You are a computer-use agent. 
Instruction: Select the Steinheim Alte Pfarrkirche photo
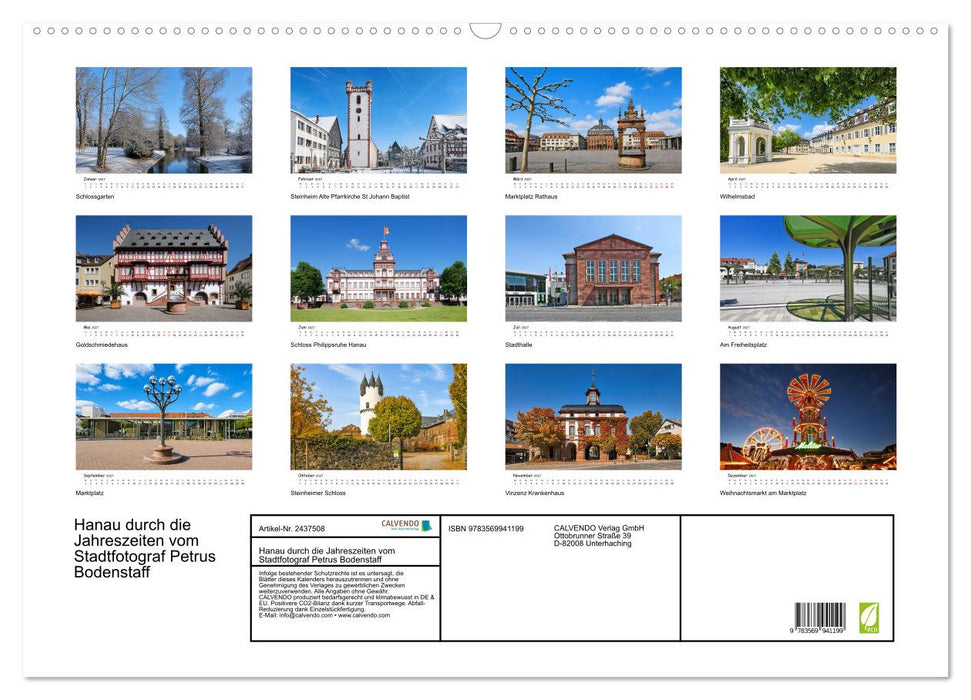tap(378, 120)
